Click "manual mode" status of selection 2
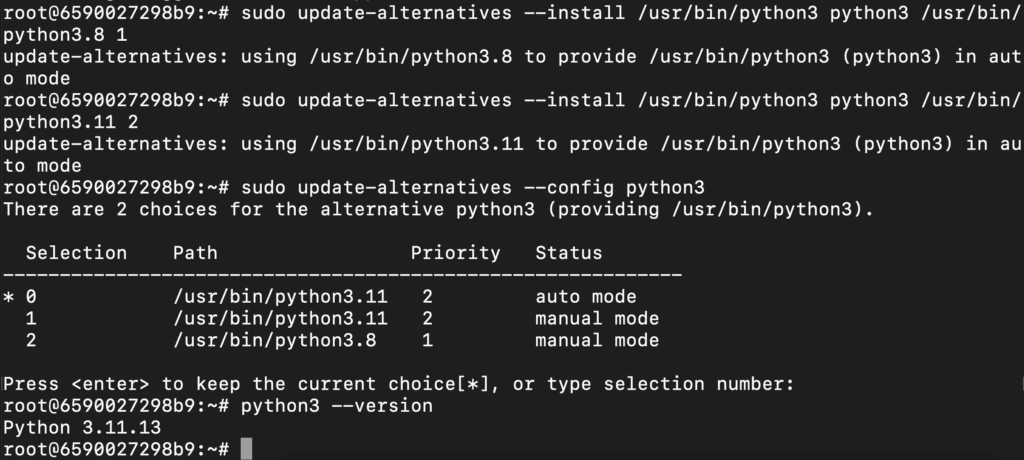Screen dimensions: 1024x460 tap(596, 341)
